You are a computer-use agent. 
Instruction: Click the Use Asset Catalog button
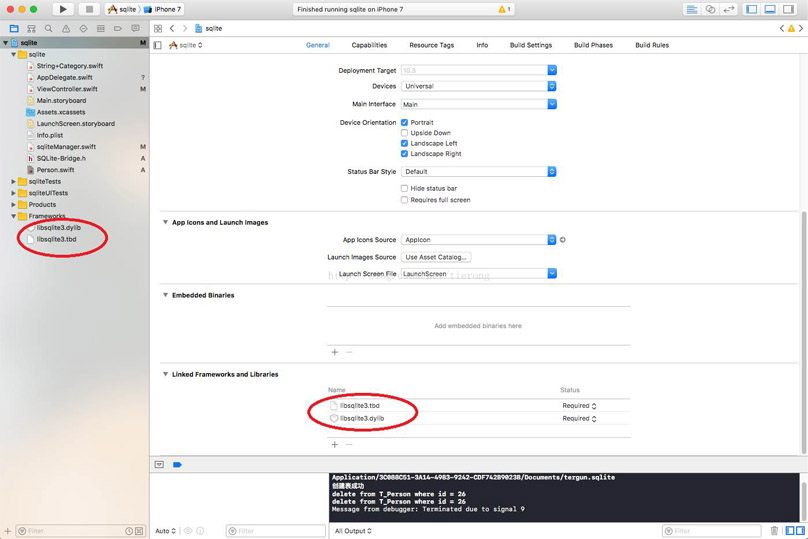click(436, 257)
